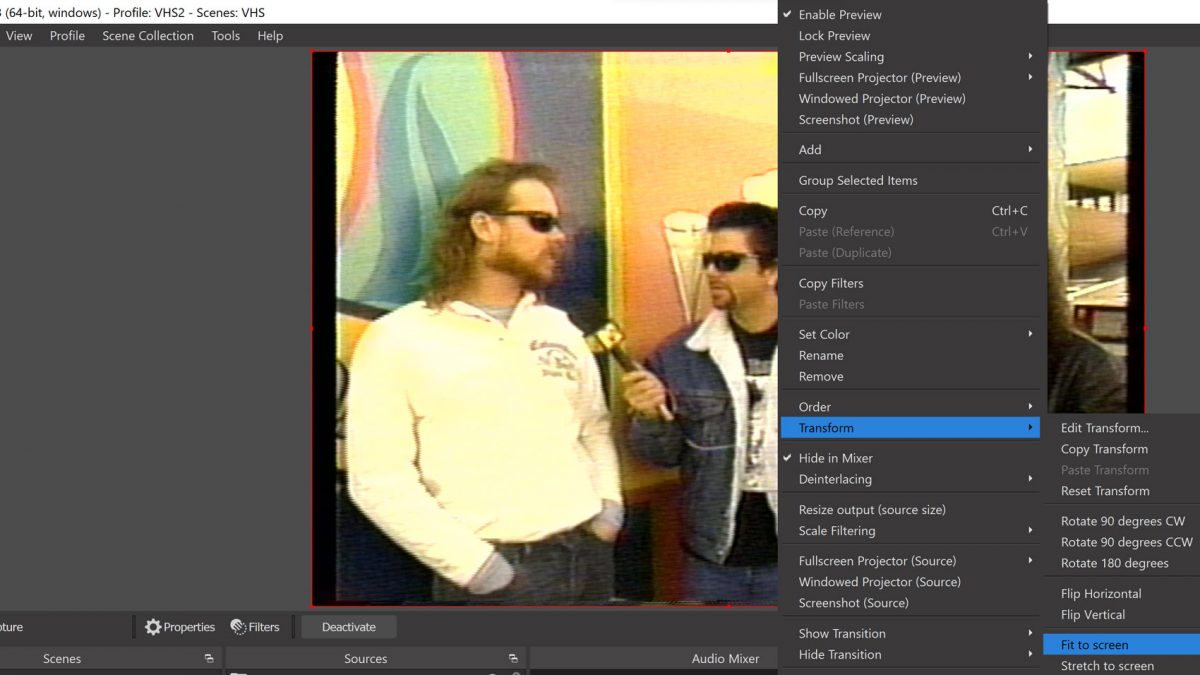Image resolution: width=1200 pixels, height=675 pixels.
Task: Pop out the Scenes dock panel
Action: click(x=209, y=659)
